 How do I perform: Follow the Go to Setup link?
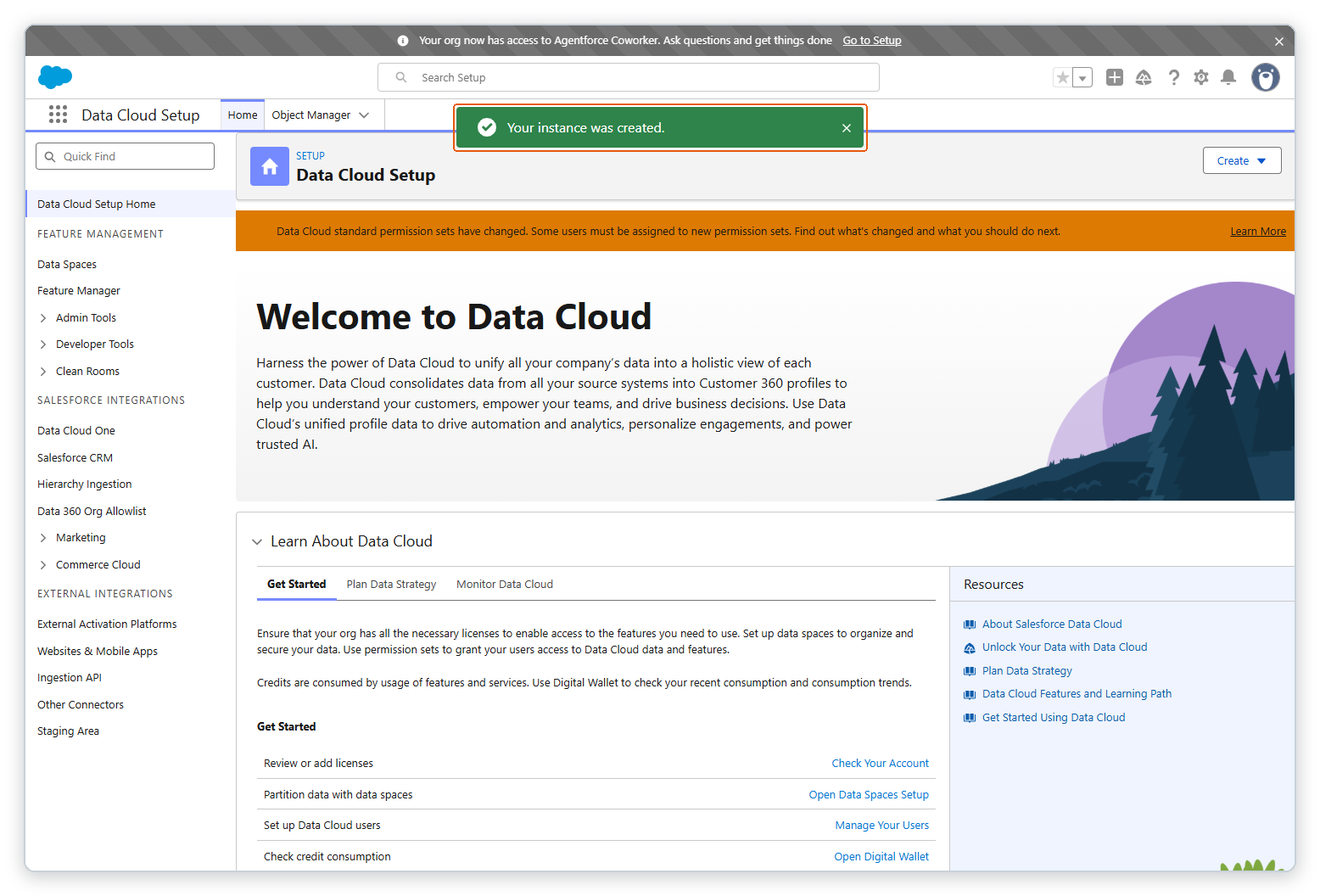(871, 40)
